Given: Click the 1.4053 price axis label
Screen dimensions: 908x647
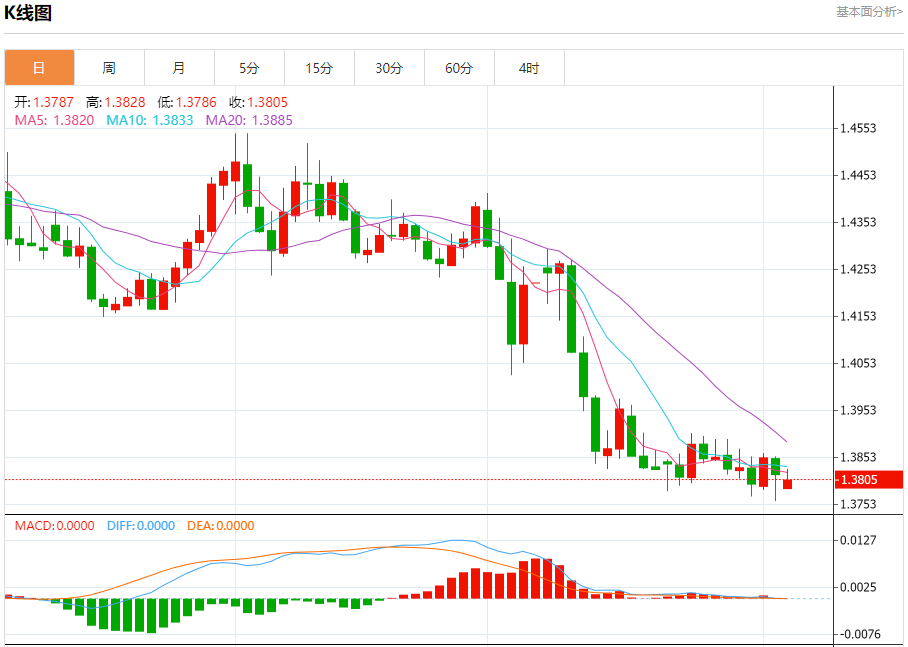Looking at the screenshot, I should pyautogui.click(x=858, y=363).
